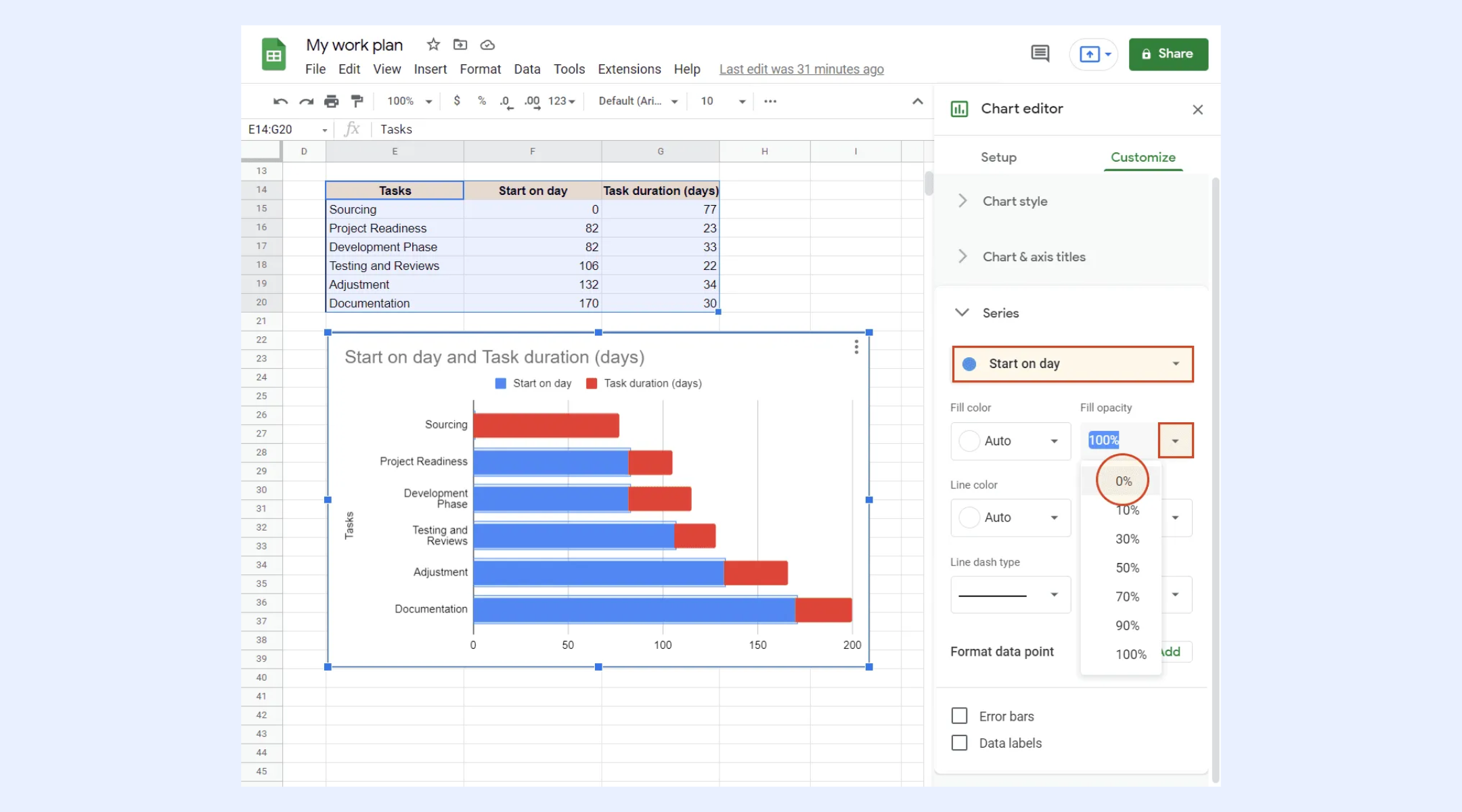Format as currency with dollar icon
The image size is (1462, 812).
pyautogui.click(x=457, y=101)
